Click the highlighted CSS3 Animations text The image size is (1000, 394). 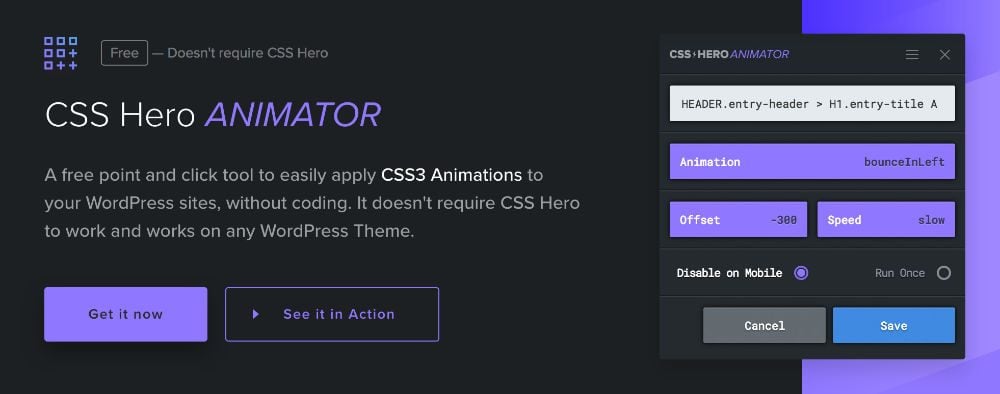click(452, 175)
